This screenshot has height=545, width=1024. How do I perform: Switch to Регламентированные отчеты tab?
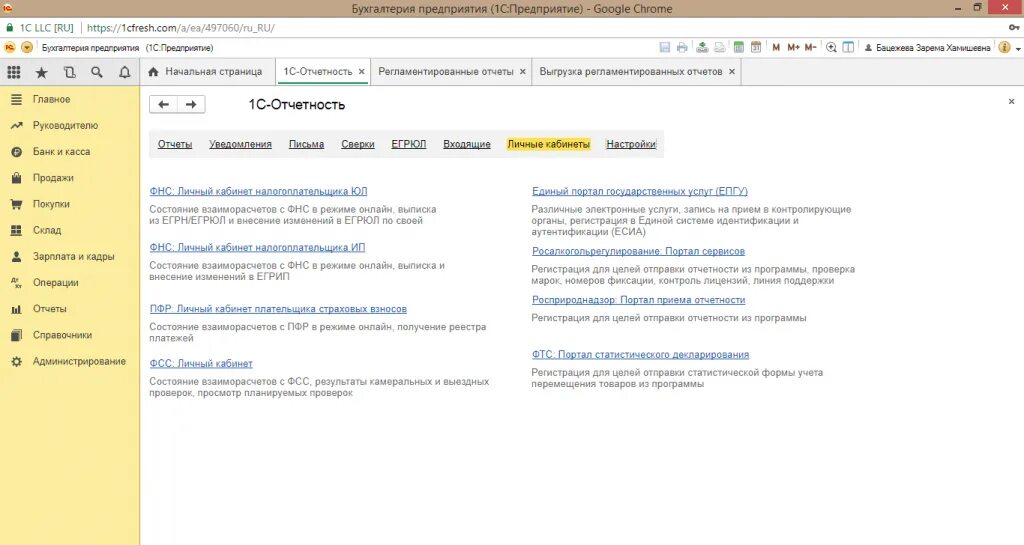[x=446, y=72]
